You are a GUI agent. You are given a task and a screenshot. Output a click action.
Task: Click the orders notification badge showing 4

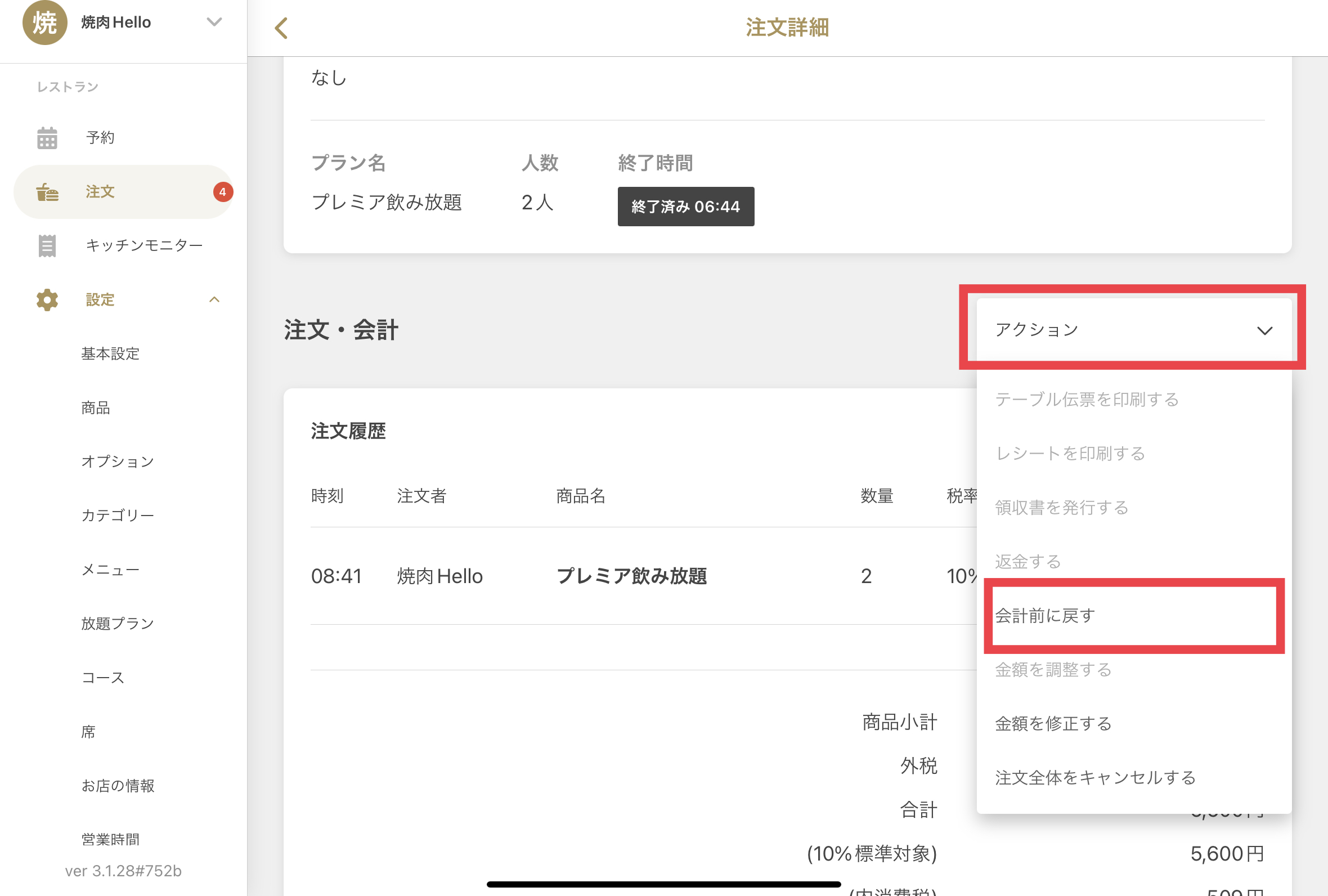coord(223,192)
